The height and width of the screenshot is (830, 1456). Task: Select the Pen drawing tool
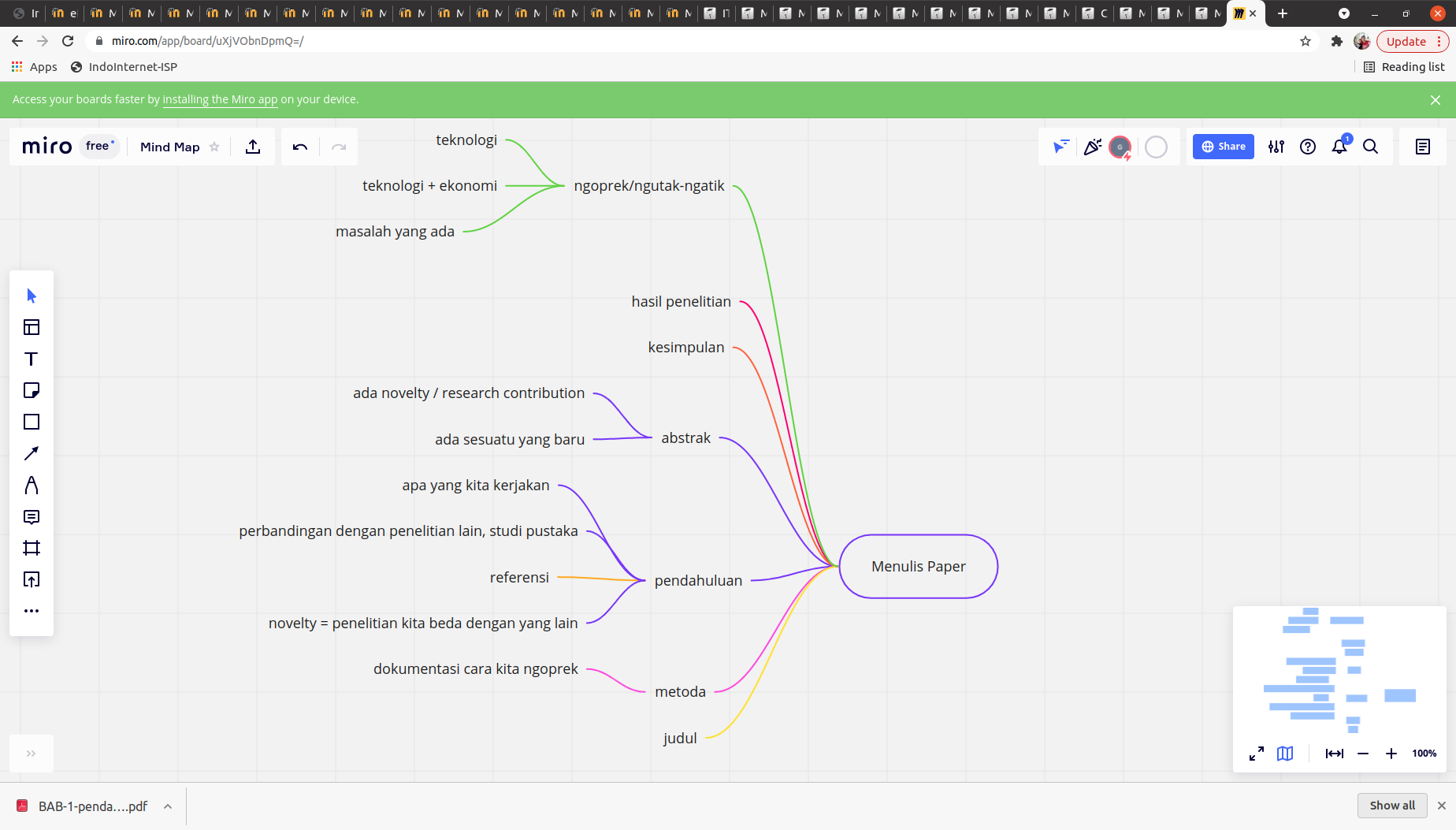(32, 485)
